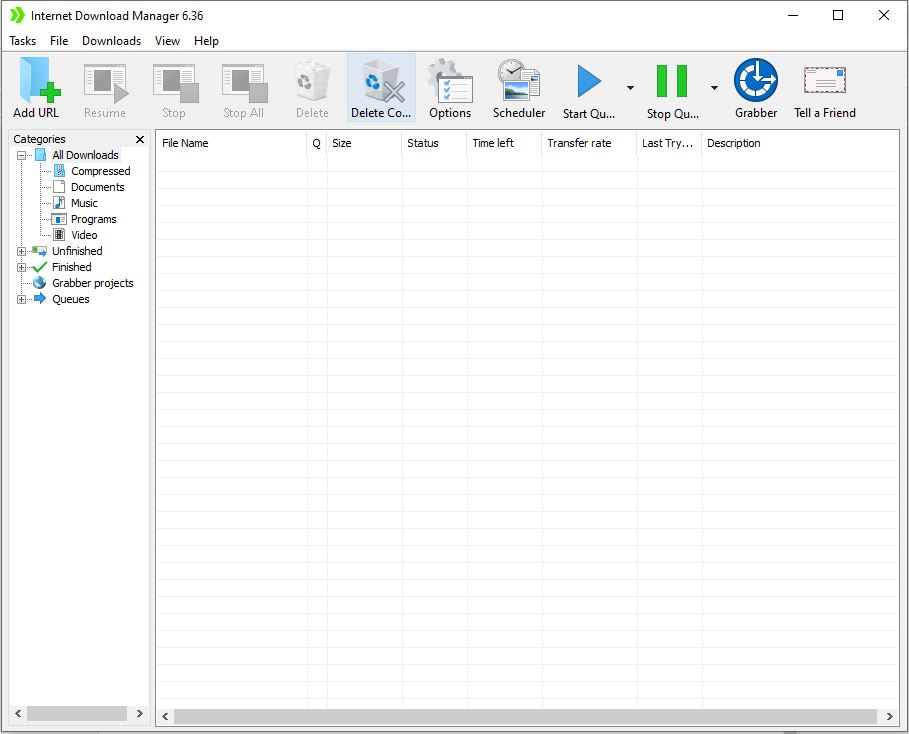Click the Stop download toolbar icon
The width and height of the screenshot is (909, 734).
point(175,83)
